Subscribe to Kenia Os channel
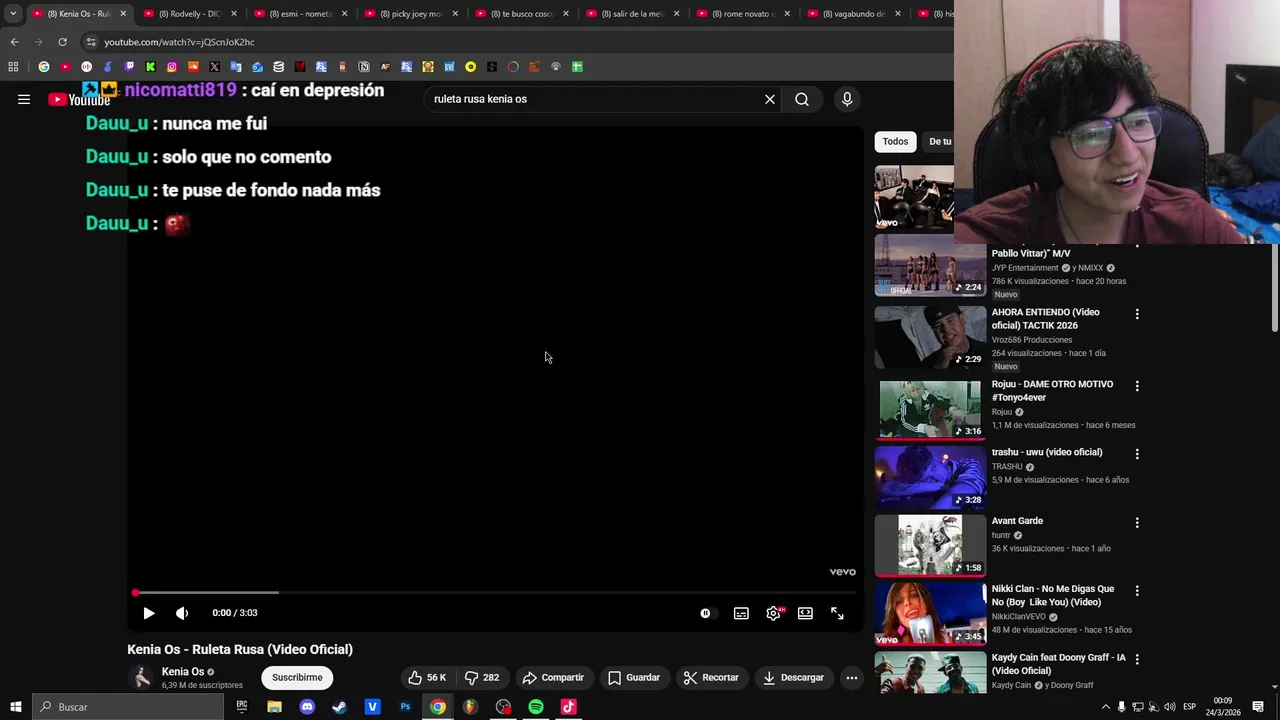 pos(297,677)
